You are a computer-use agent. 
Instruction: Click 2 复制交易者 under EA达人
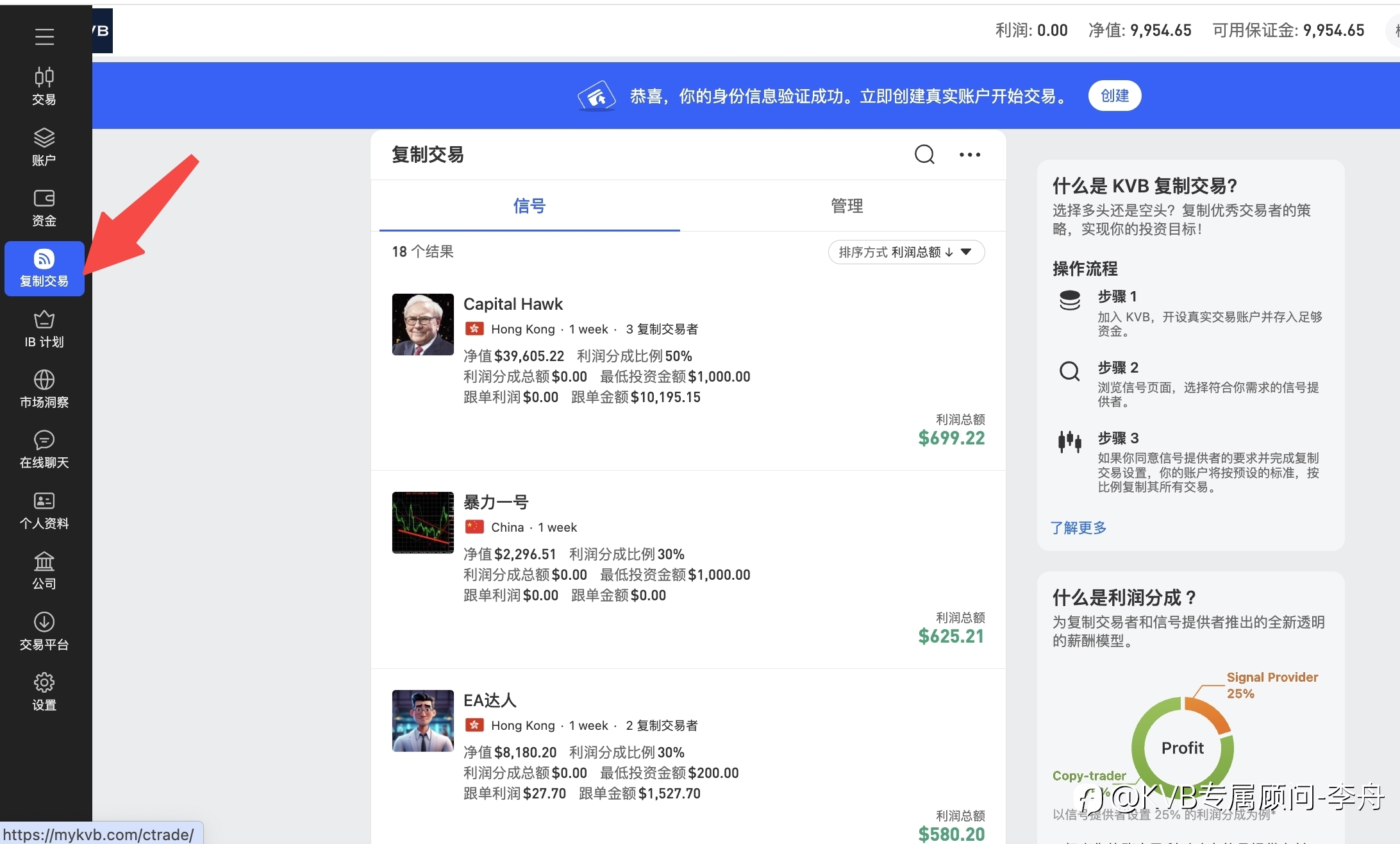[662, 725]
